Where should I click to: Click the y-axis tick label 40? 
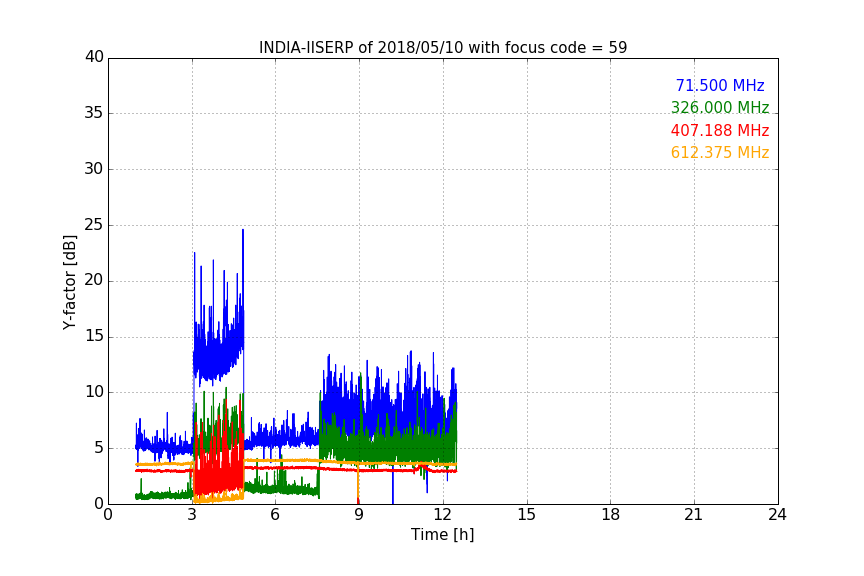pos(94,57)
